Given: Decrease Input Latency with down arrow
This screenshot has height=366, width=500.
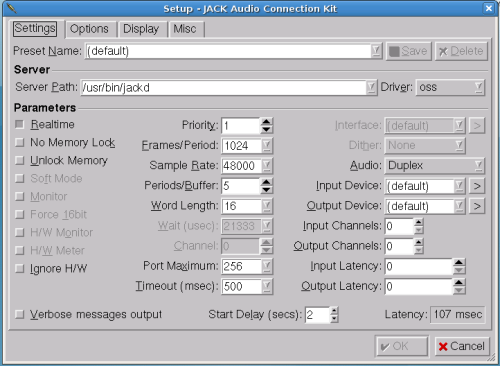Looking at the screenshot, I should pos(459,270).
